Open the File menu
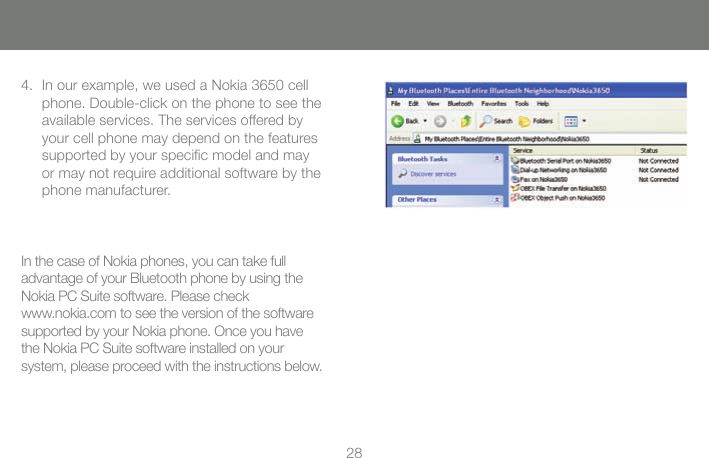This screenshot has width=709, height=458. 396,104
